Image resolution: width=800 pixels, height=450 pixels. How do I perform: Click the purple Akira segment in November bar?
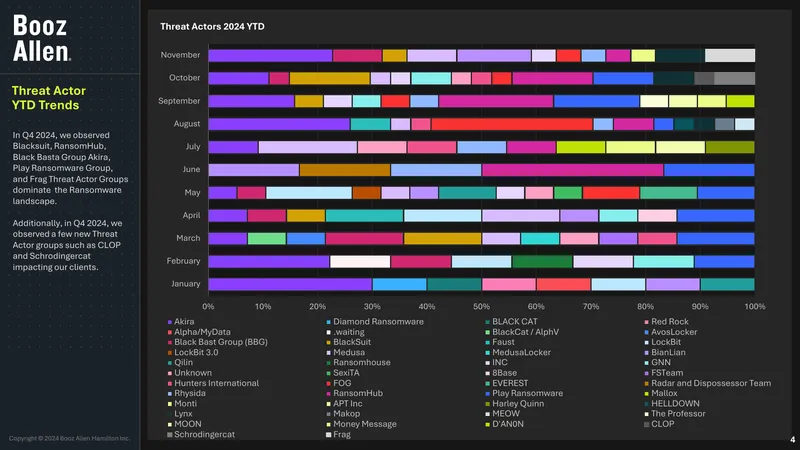(270, 55)
